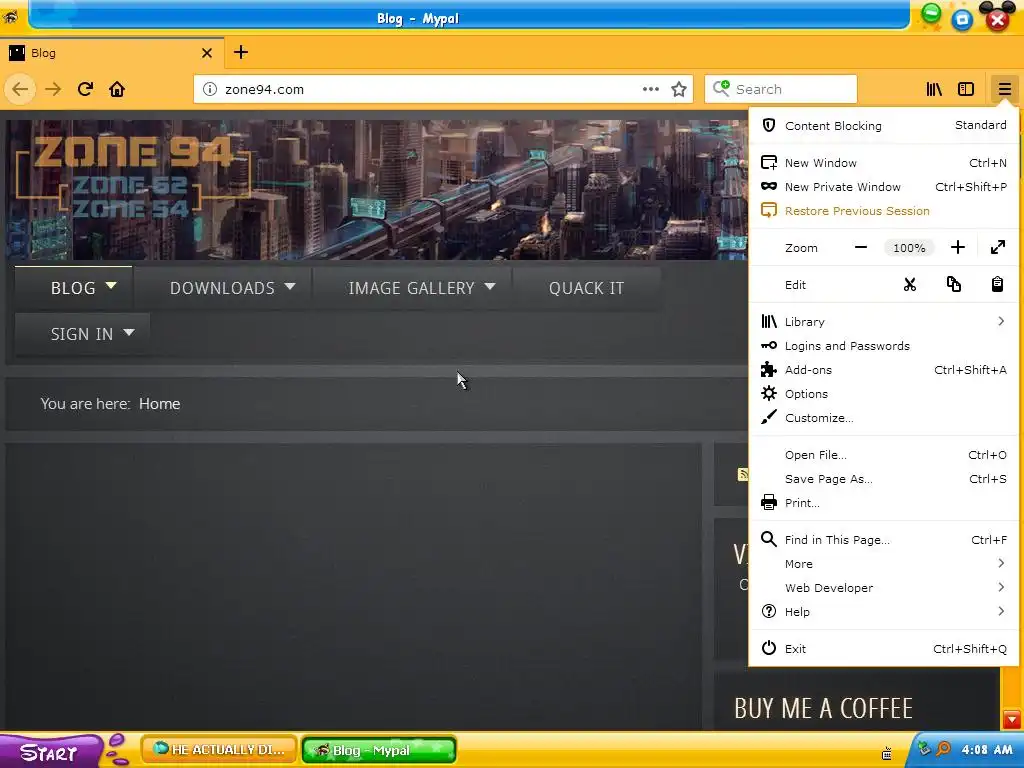Select the Print… option
1024x768 pixels.
884,503
